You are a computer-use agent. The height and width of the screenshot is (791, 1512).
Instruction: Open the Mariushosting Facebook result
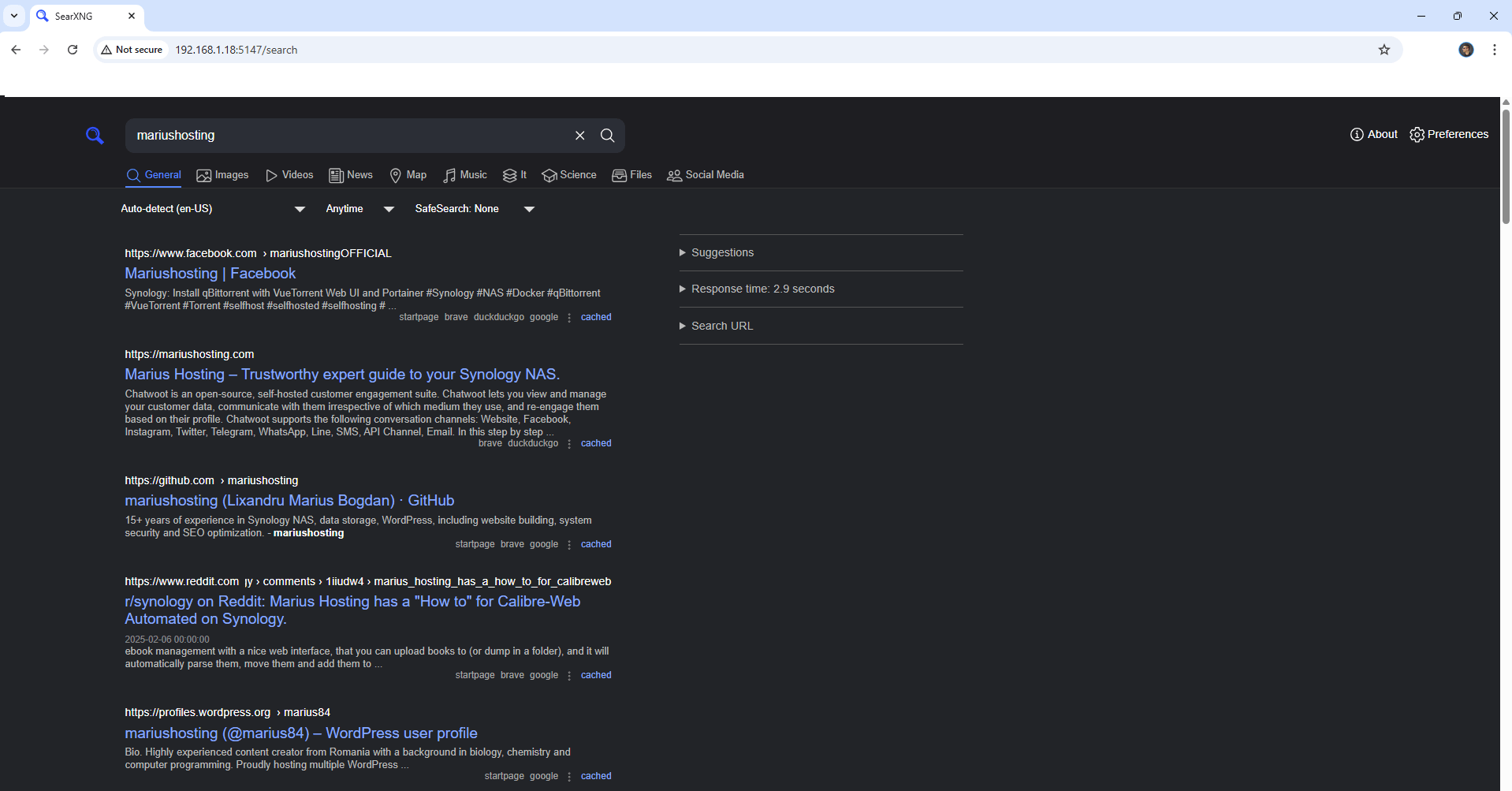[210, 274]
